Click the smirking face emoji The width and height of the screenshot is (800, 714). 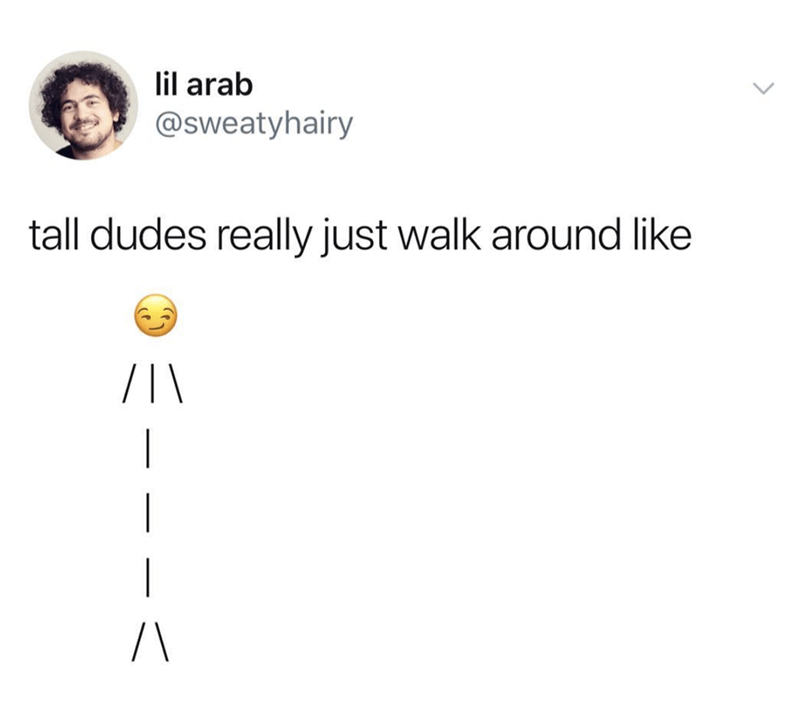pos(156,315)
